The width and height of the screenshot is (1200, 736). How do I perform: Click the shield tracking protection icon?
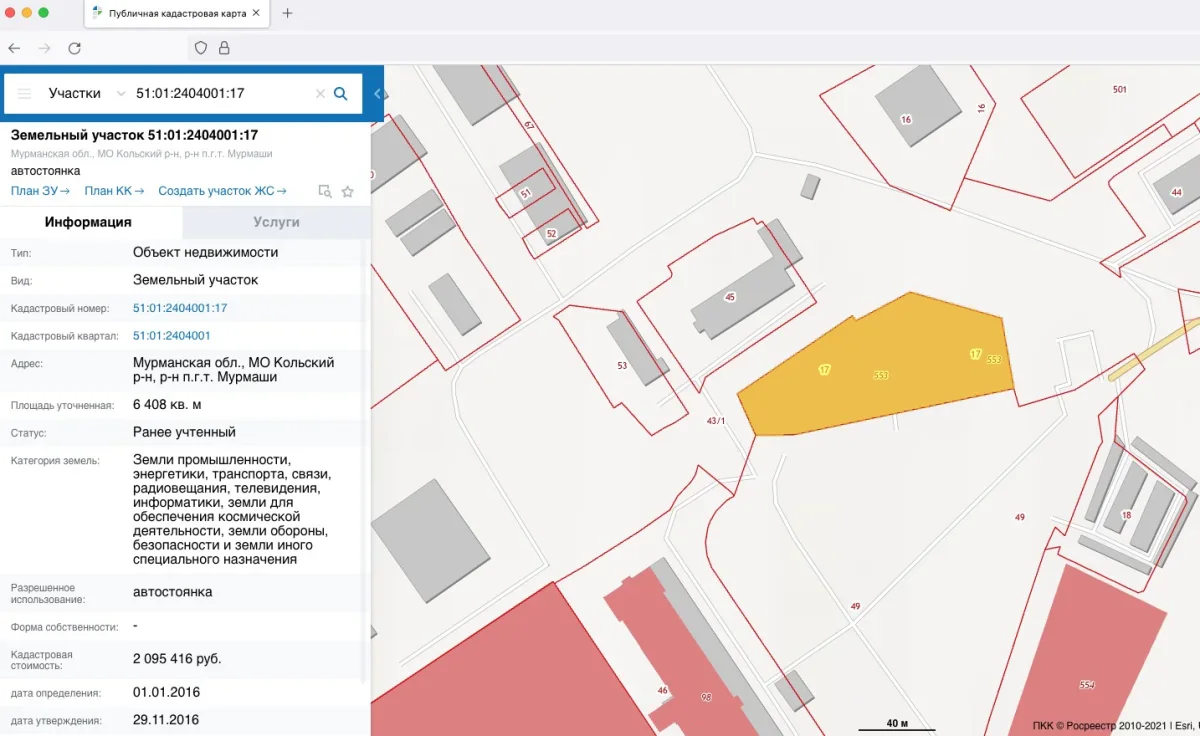pyautogui.click(x=201, y=47)
